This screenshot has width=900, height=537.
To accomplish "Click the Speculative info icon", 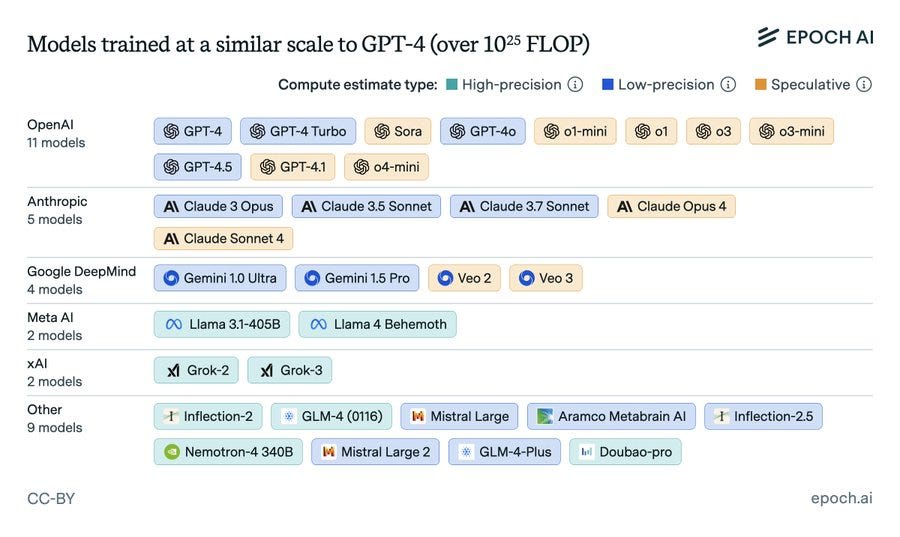I will tap(864, 85).
